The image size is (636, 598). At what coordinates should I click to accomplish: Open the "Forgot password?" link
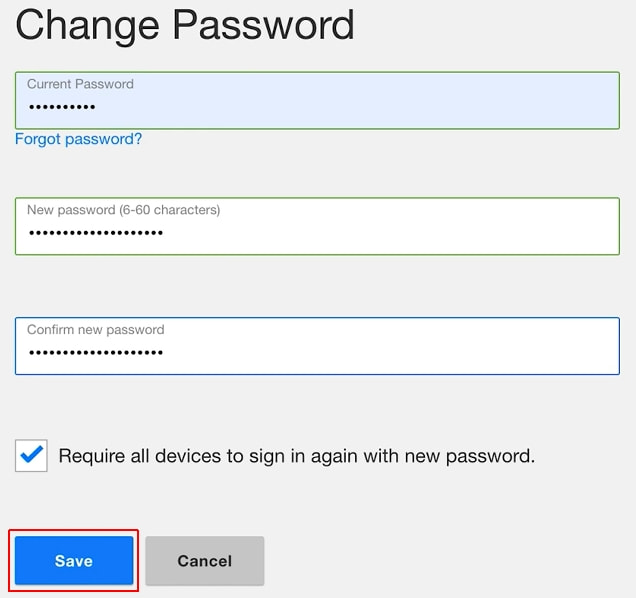coord(78,139)
